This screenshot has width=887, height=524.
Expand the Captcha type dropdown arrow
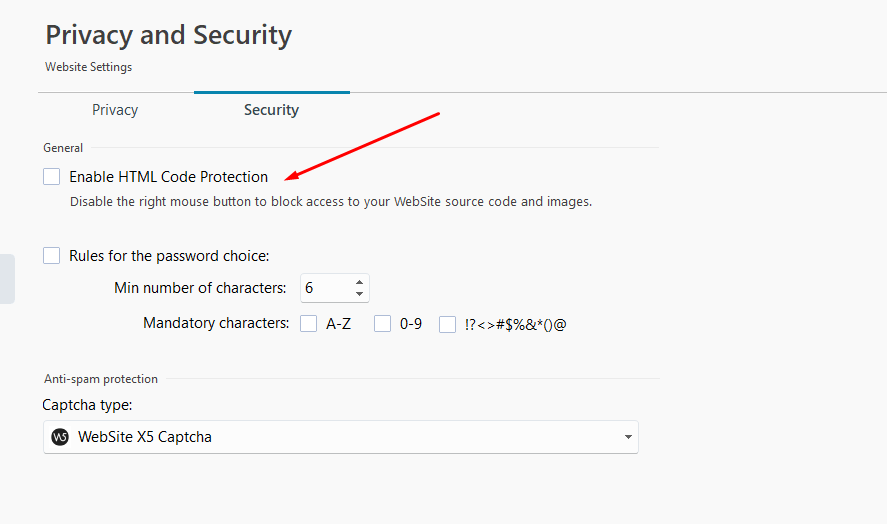(x=628, y=437)
